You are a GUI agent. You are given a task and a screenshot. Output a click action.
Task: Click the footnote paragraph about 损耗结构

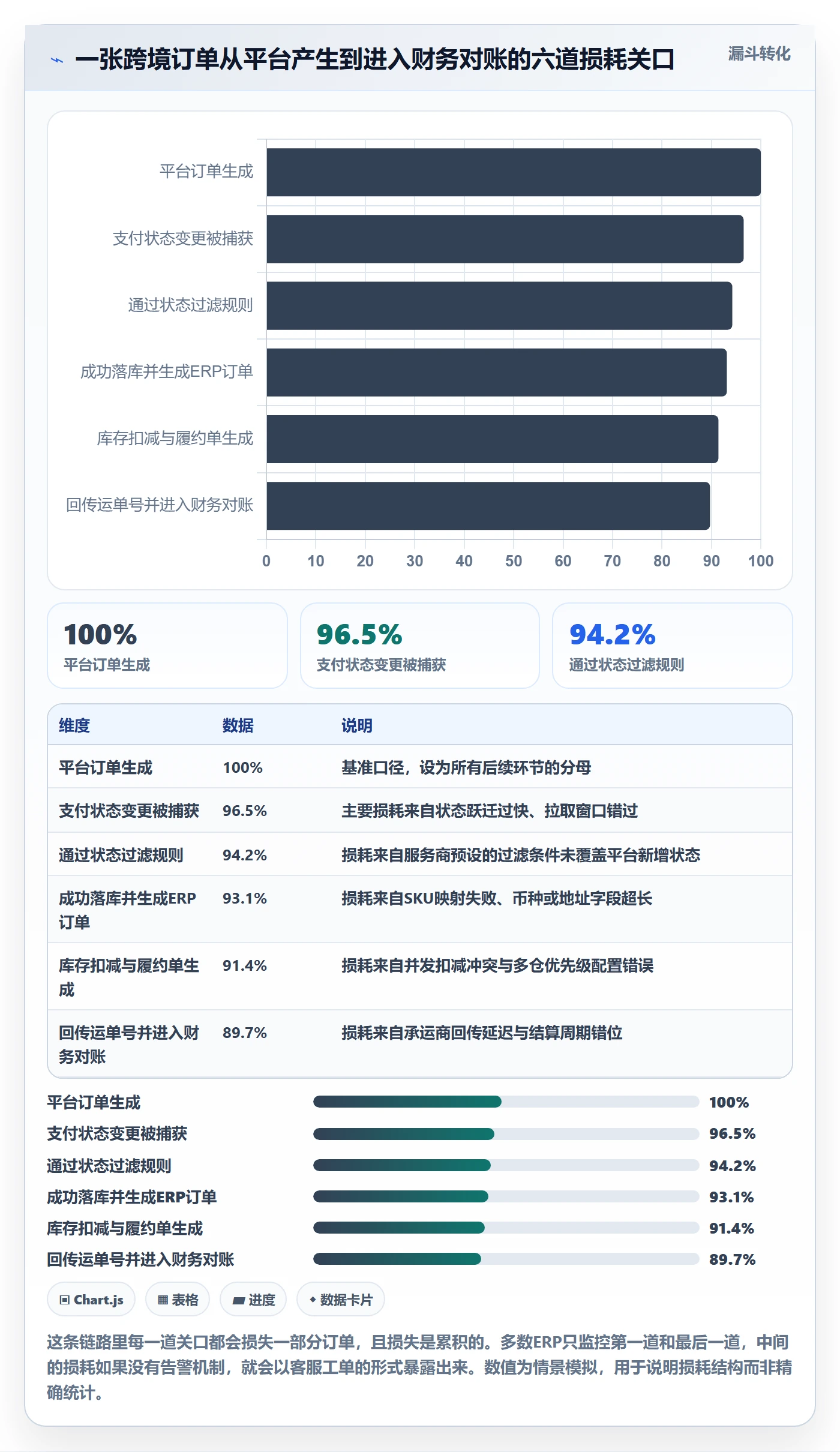(419, 1367)
